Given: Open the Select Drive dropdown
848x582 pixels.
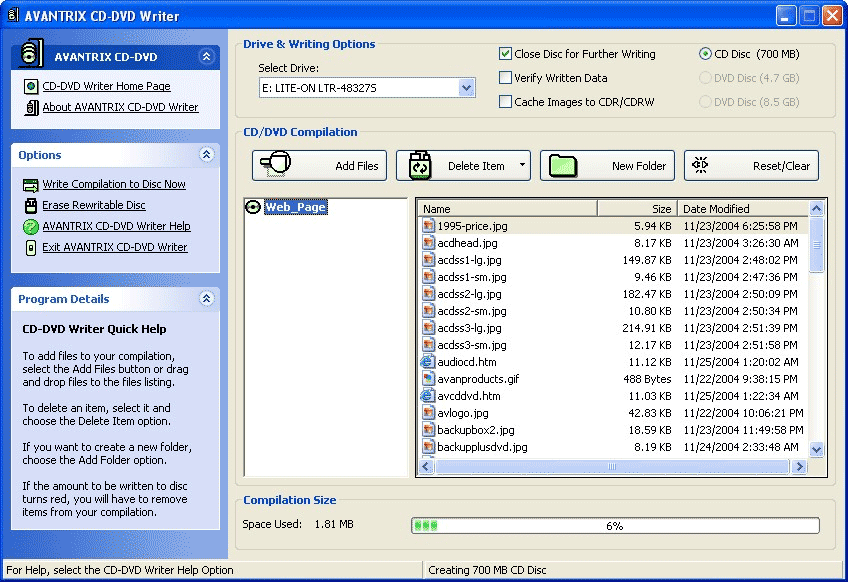Looking at the screenshot, I should (x=466, y=88).
